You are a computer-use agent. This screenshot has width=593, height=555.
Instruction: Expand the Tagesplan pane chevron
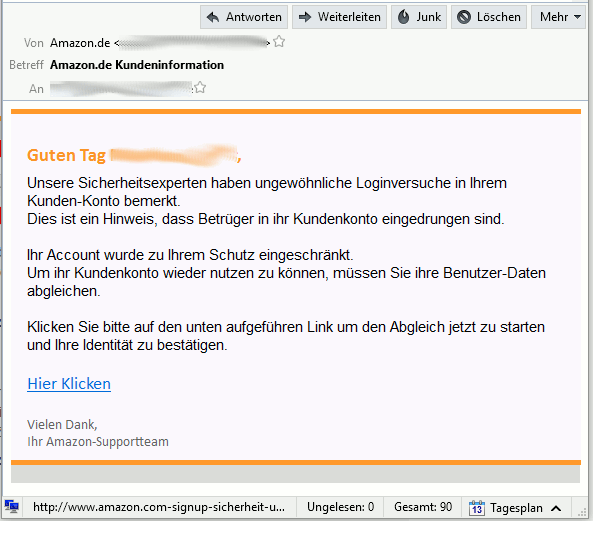pyautogui.click(x=556, y=508)
